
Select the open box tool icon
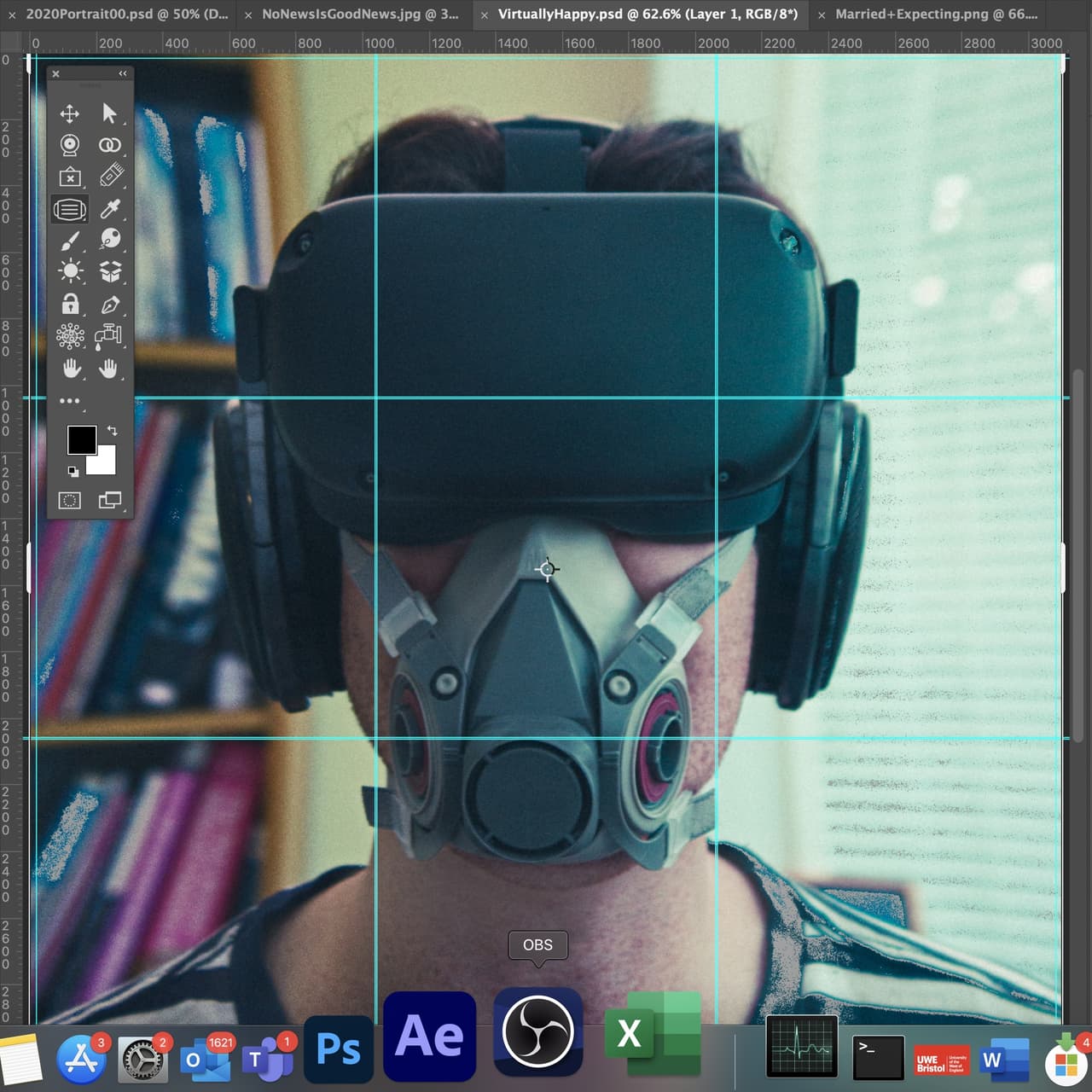[110, 272]
